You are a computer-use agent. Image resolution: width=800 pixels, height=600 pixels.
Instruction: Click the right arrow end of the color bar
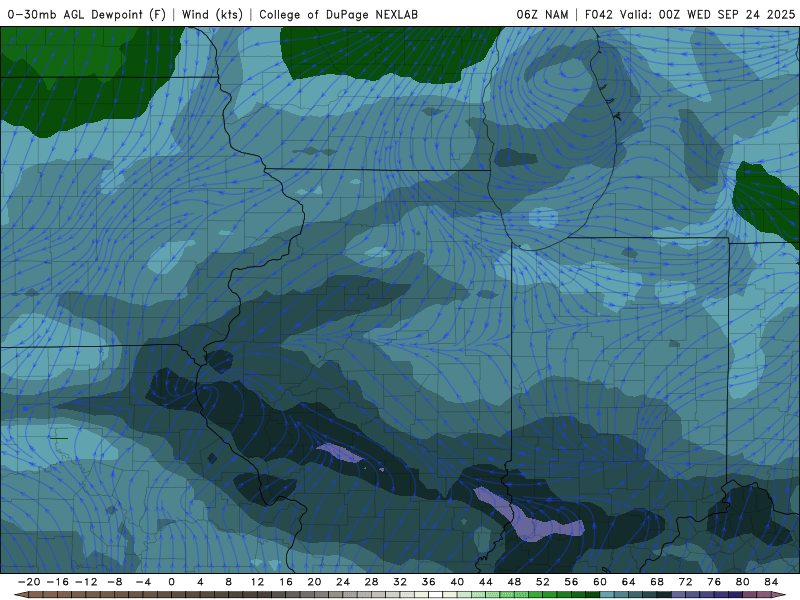[779, 595]
